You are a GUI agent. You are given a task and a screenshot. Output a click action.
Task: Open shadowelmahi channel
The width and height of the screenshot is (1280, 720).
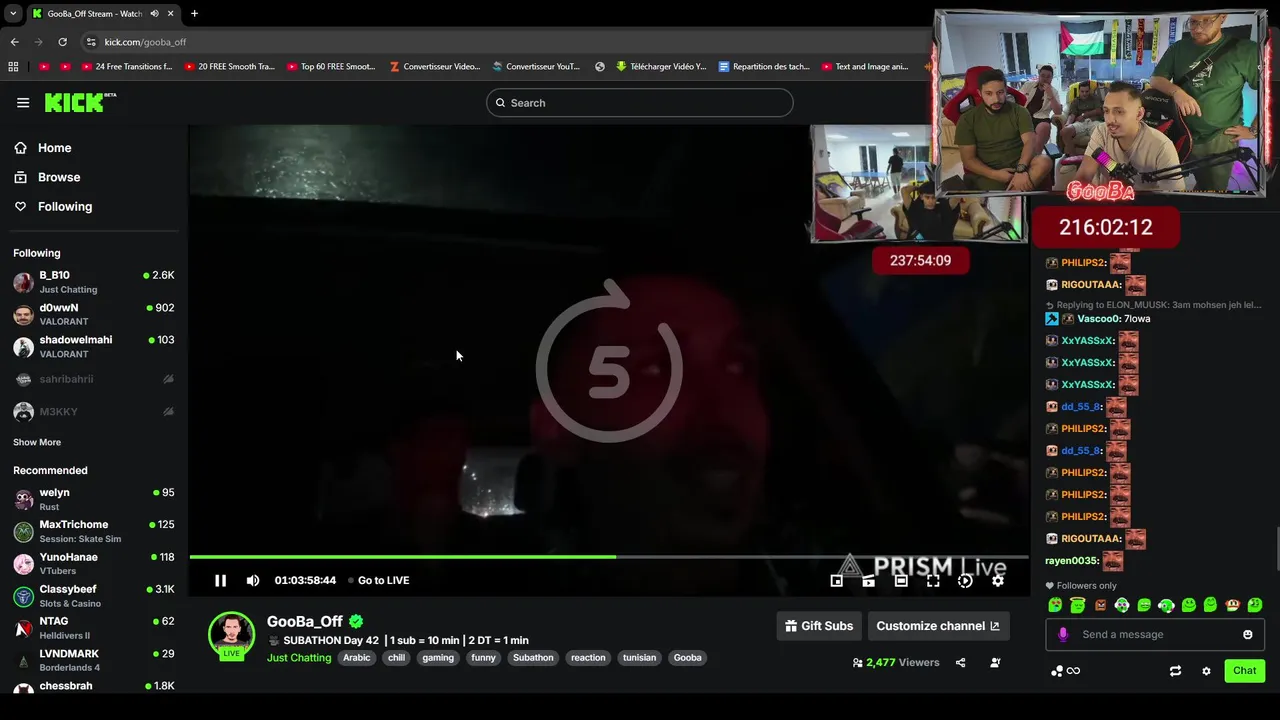(94, 346)
